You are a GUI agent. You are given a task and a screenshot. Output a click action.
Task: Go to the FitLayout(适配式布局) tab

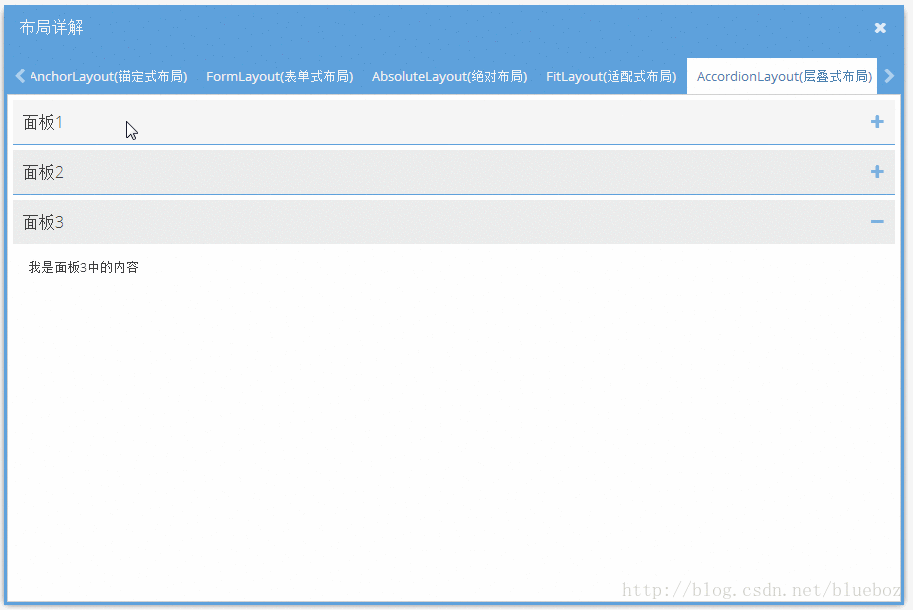[x=611, y=76]
